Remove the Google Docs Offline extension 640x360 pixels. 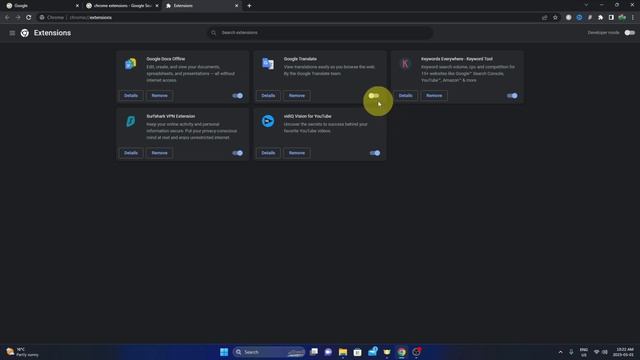[160, 96]
